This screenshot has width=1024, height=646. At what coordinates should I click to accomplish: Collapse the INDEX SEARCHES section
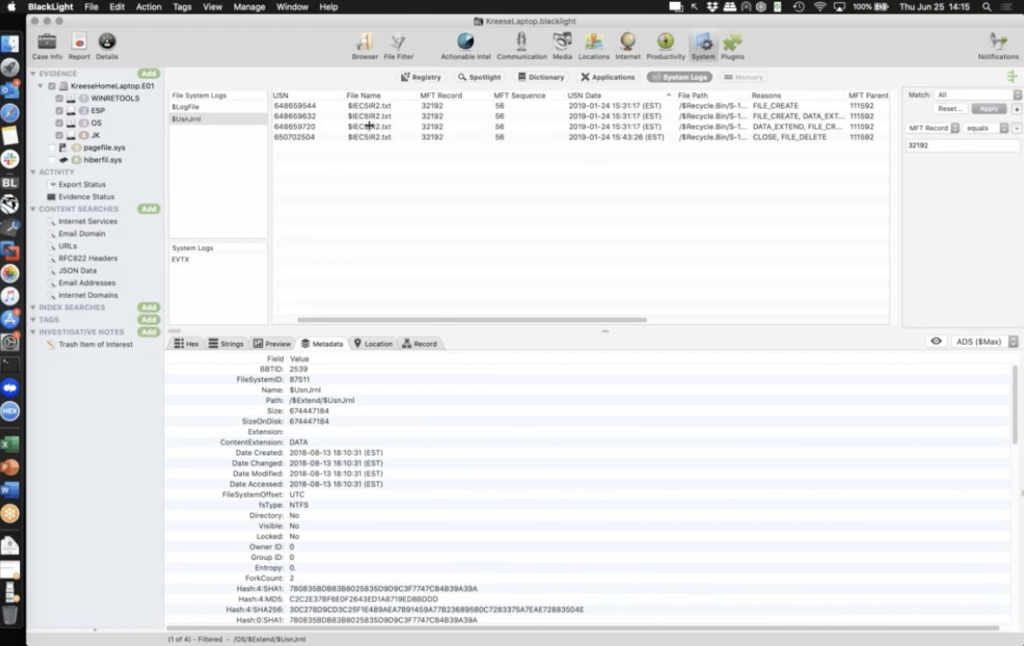click(x=33, y=308)
